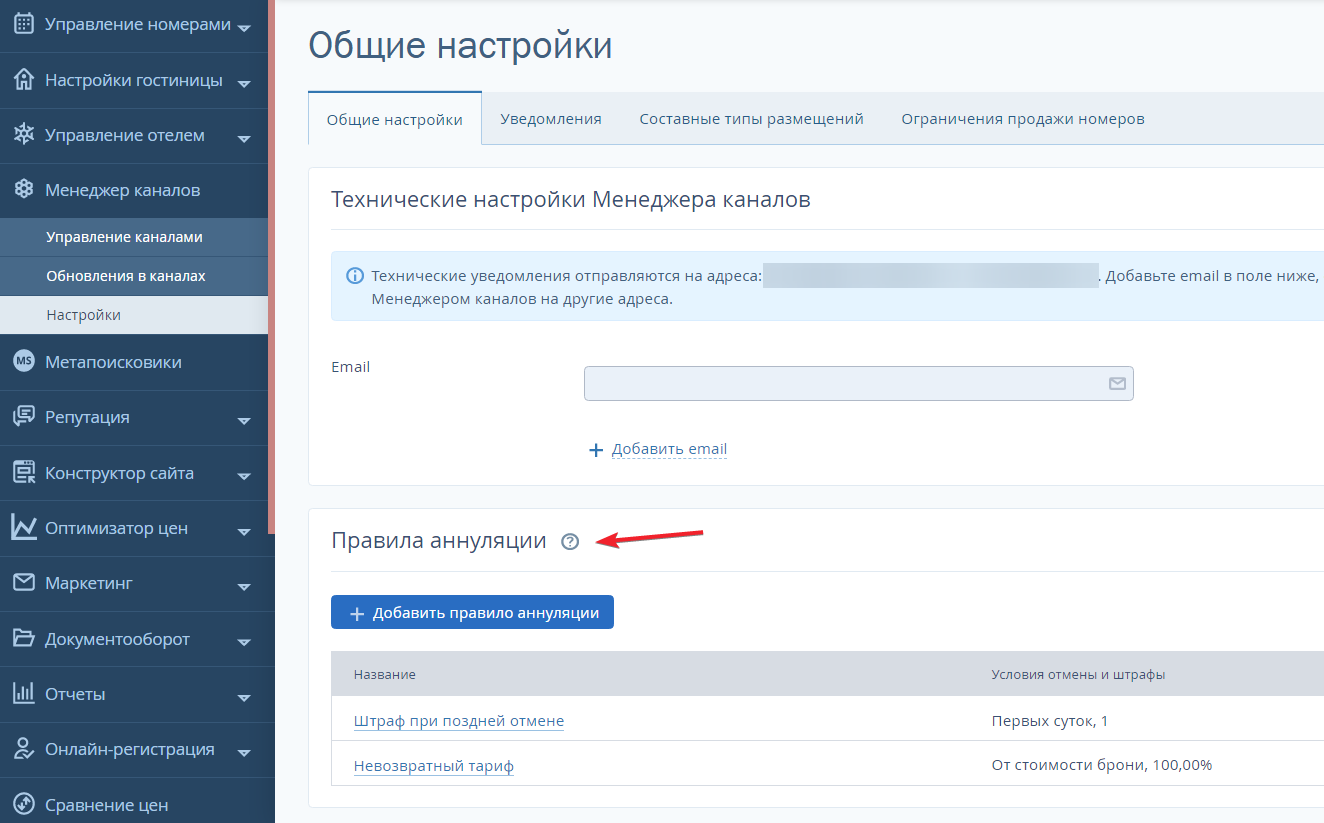The image size is (1324, 823).
Task: Open Управление каналами submenu item
Action: click(x=134, y=237)
